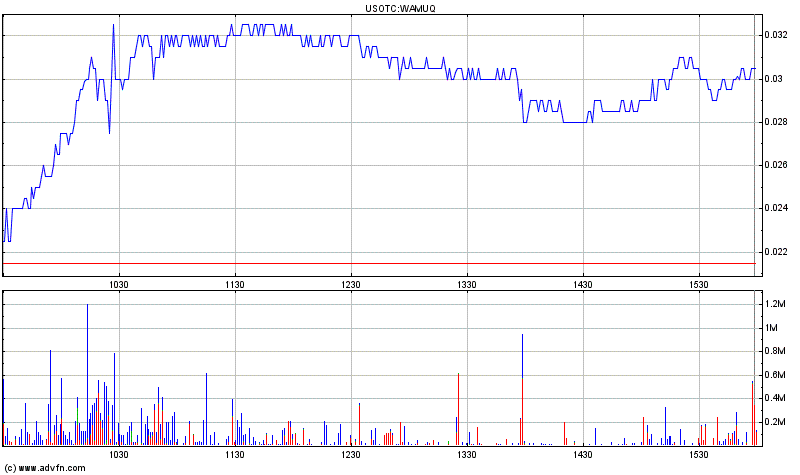Select the 0.4M volume axis label
This screenshot has width=800, height=475.
774,398
